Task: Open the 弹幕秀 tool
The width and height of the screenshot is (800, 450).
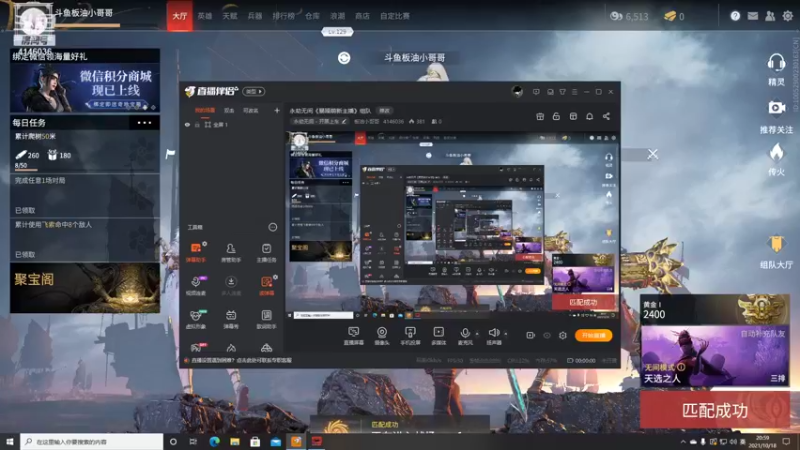Action: coord(231,319)
